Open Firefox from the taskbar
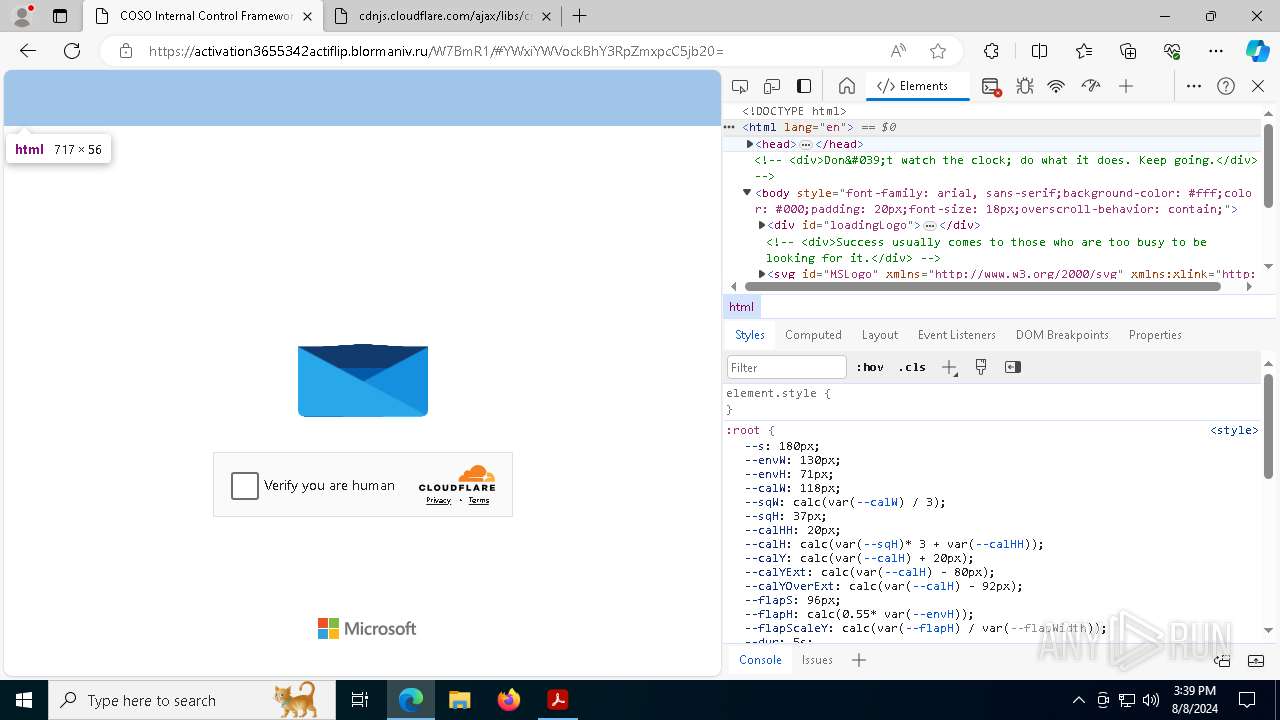 (509, 700)
